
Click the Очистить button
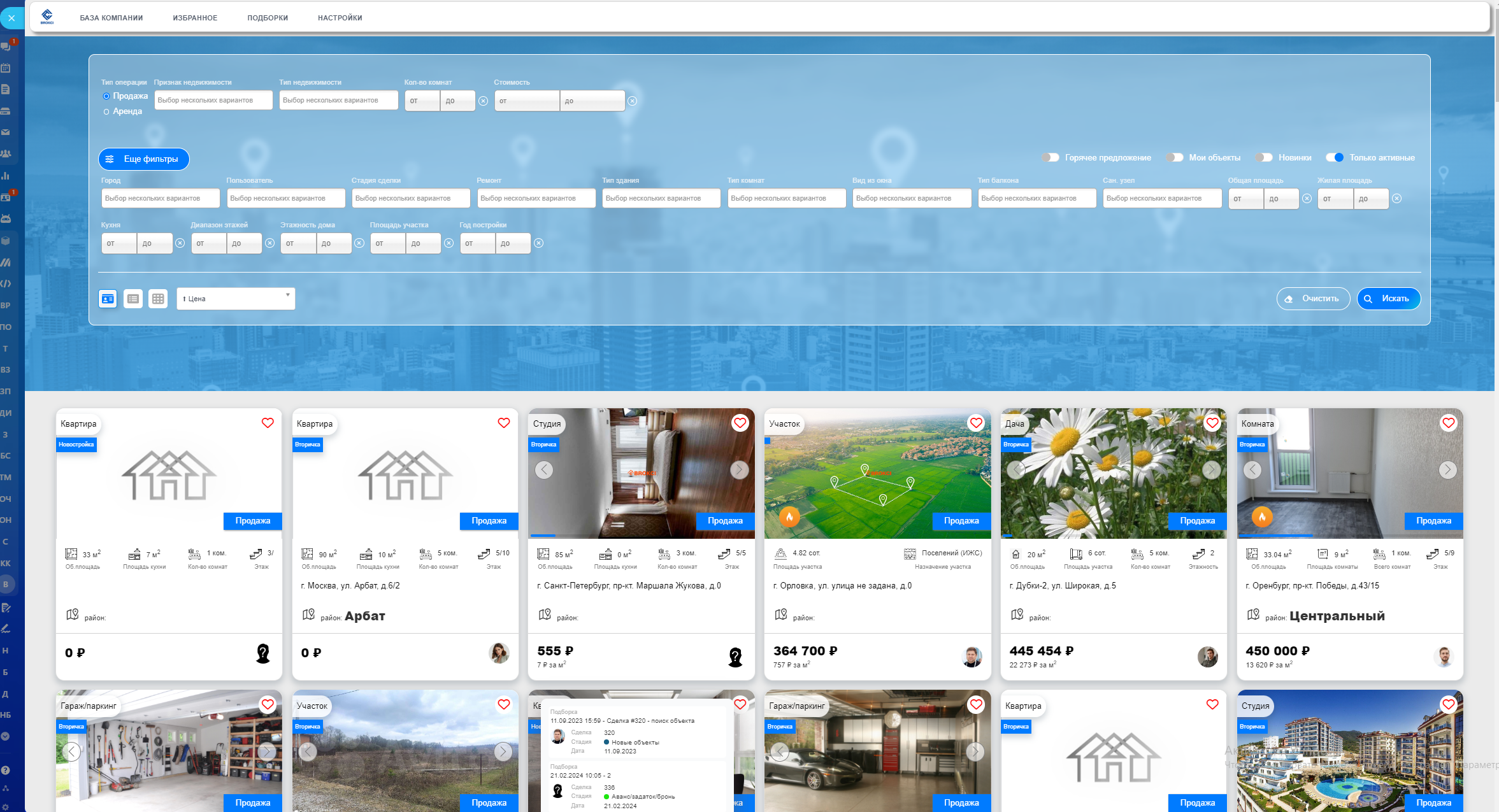(x=1312, y=299)
